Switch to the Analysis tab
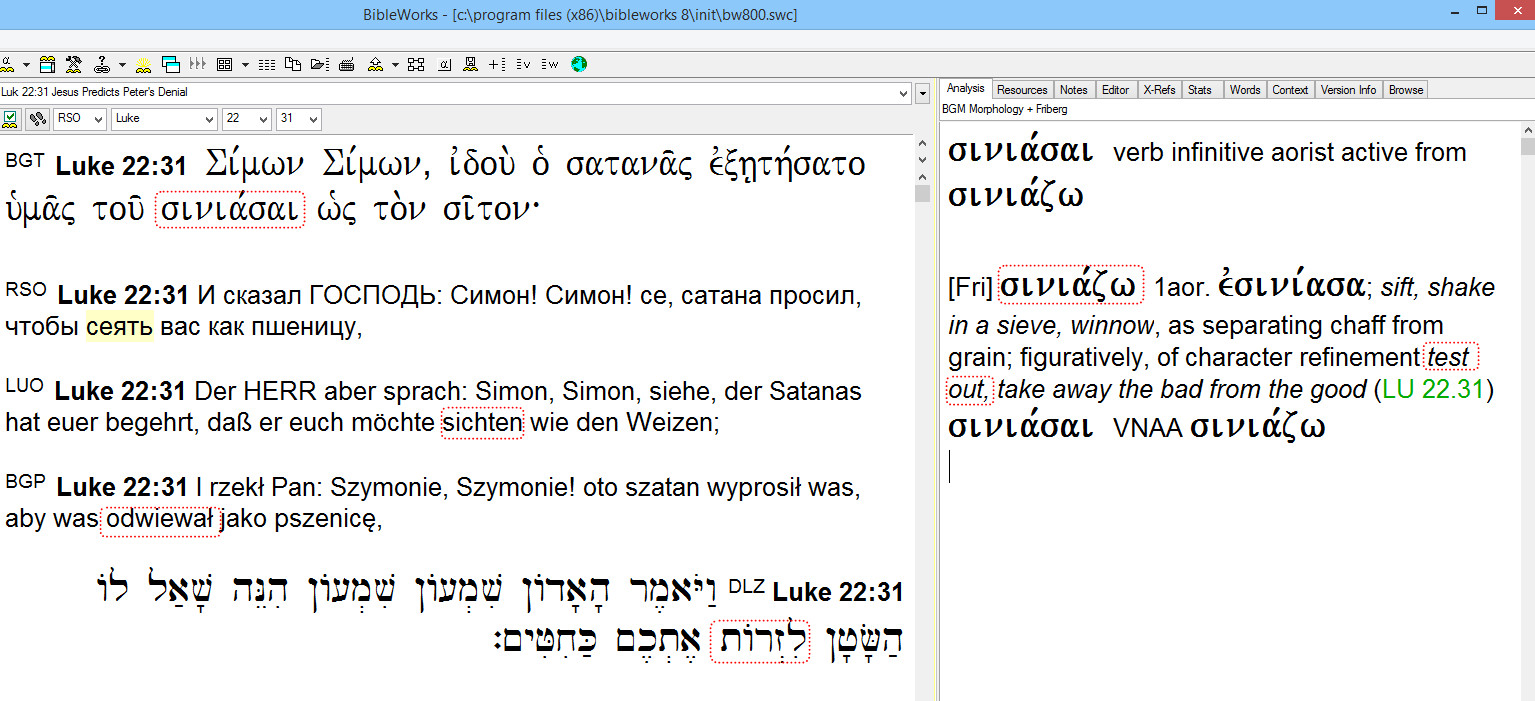Viewport: 1535px width, 701px height. (966, 89)
